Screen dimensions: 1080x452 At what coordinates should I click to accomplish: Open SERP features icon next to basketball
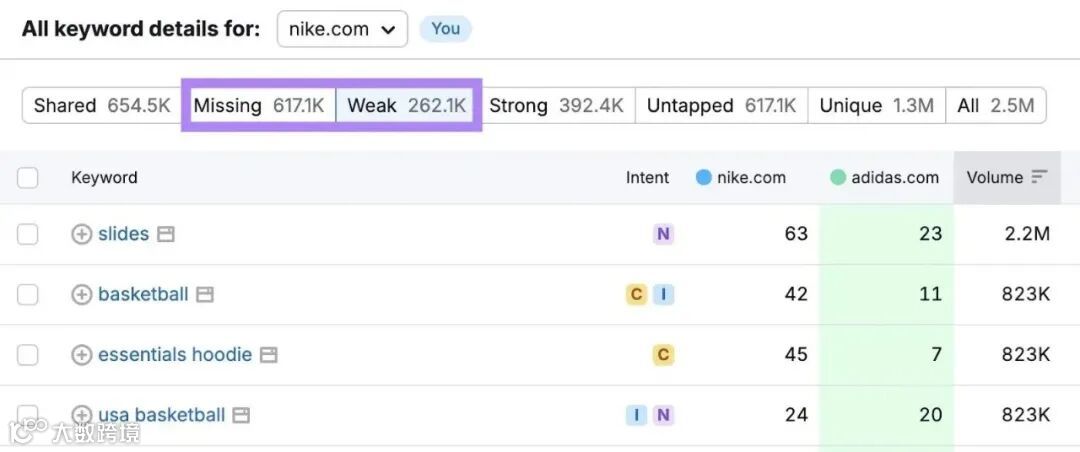pyautogui.click(x=205, y=295)
